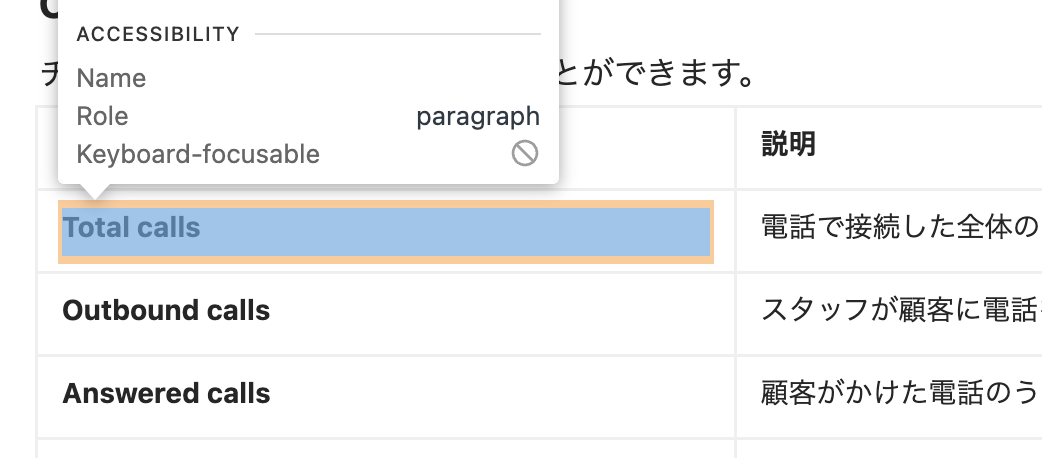Screen dimensions: 1042x458
Task: Click the highlighted Total calls text
Action: coord(131,228)
